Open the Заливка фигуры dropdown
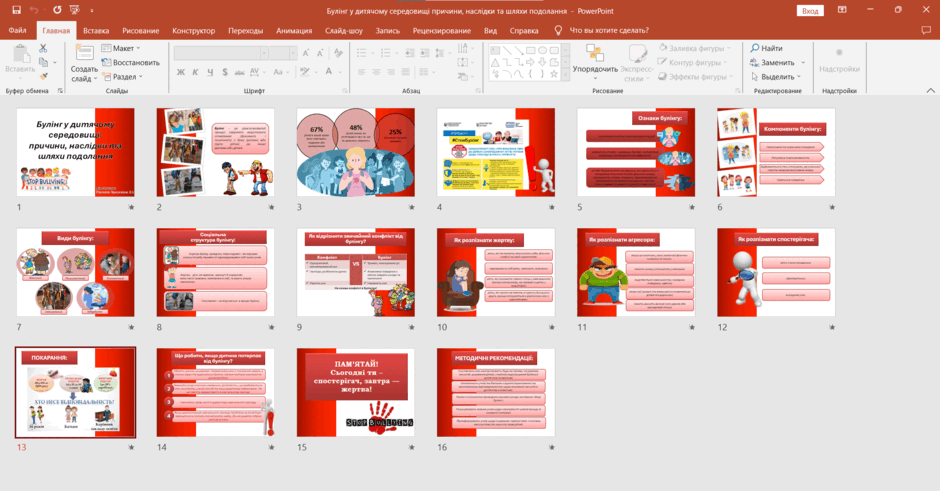 (695, 48)
